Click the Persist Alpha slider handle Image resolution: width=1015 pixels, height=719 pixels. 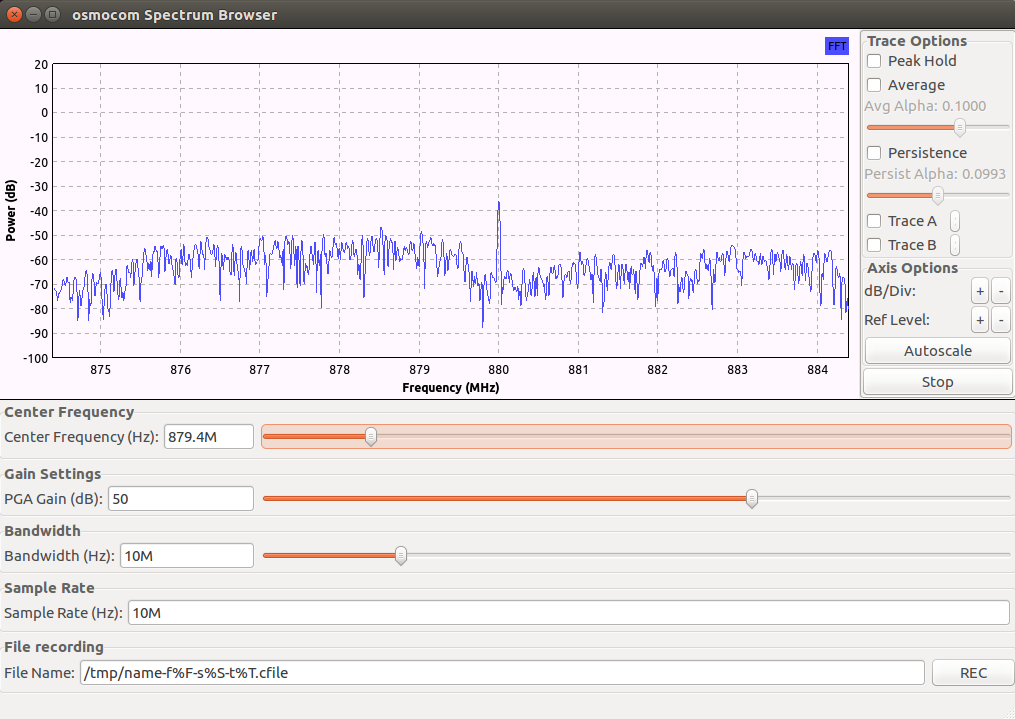(x=937, y=195)
